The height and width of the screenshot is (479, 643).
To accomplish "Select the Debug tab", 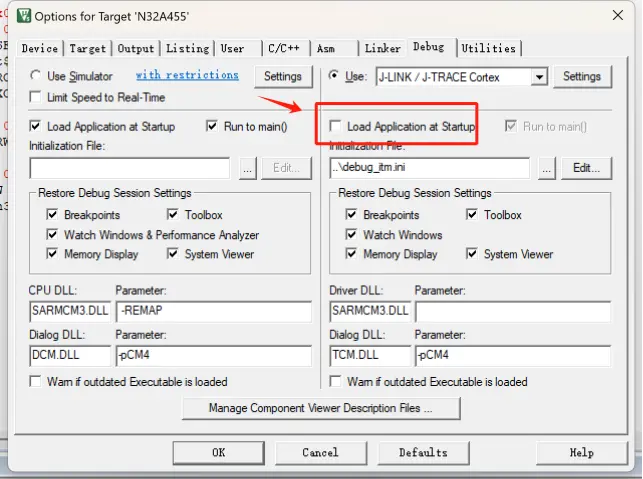I will tap(431, 47).
